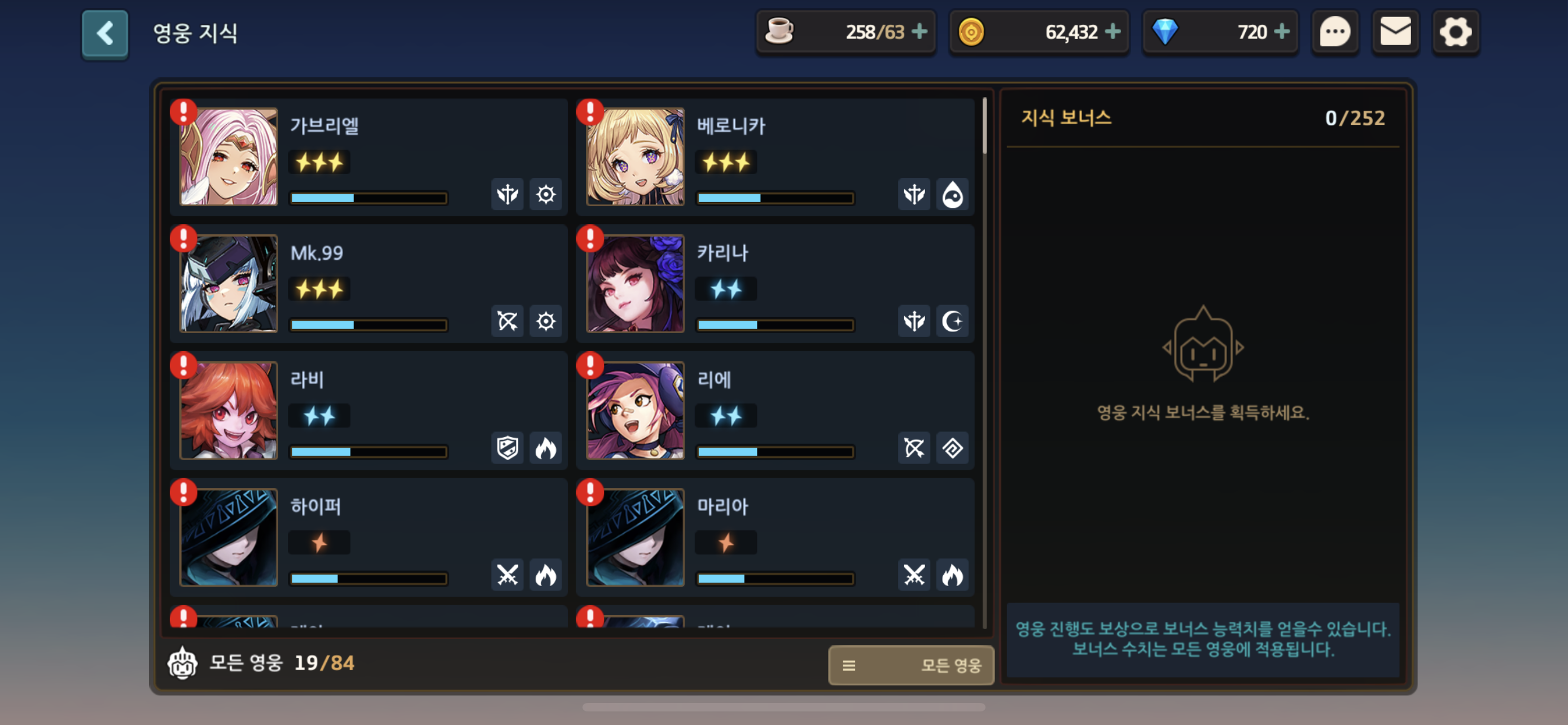This screenshot has width=1568, height=725.
Task: Add blue gems with plus button
Action: (x=1281, y=31)
